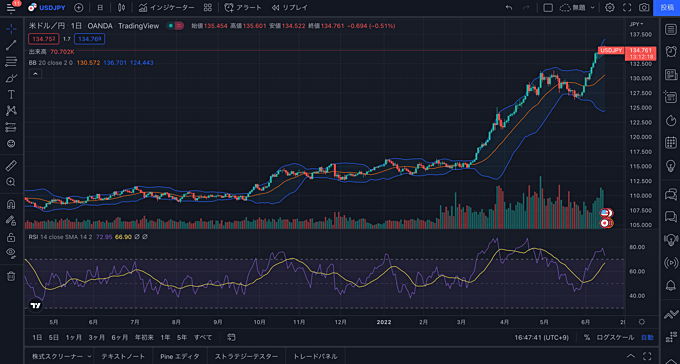The width and height of the screenshot is (680, 364).
Task: Undo the last chart action
Action: coord(509,7)
